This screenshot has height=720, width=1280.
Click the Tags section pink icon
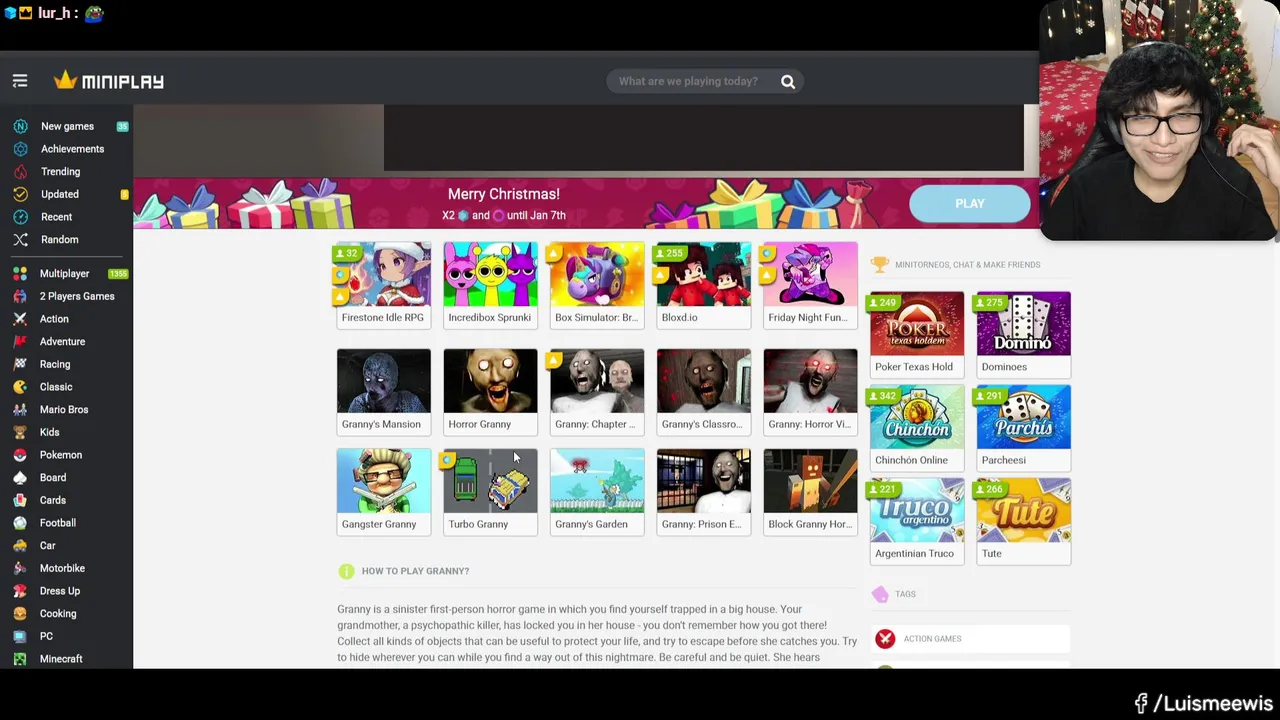(x=880, y=594)
